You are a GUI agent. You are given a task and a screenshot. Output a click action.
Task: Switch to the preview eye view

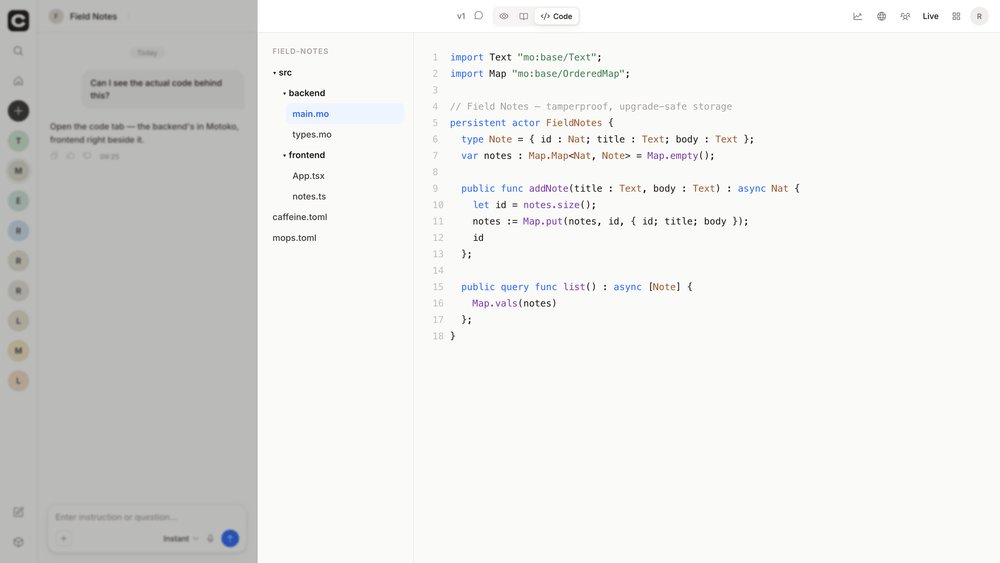point(504,16)
